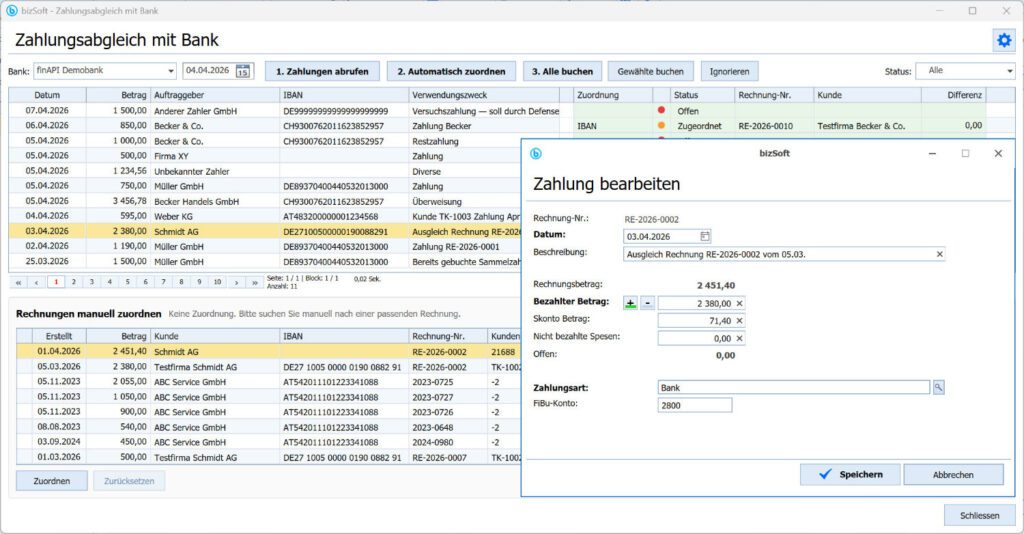Sort payments by Datum column header
Screen dimensions: 1024x534
[x=47, y=95]
